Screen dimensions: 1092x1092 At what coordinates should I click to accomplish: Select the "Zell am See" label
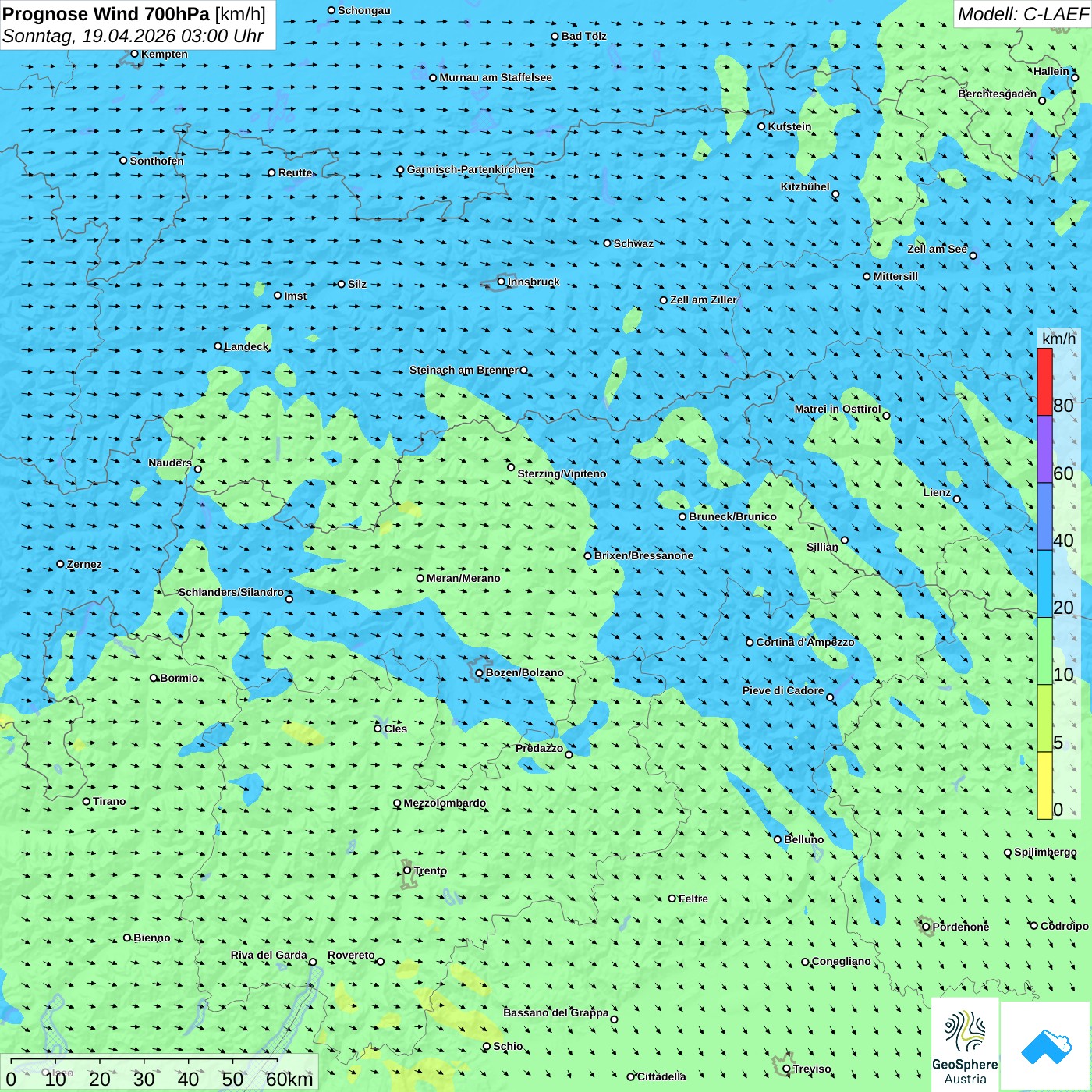937,249
